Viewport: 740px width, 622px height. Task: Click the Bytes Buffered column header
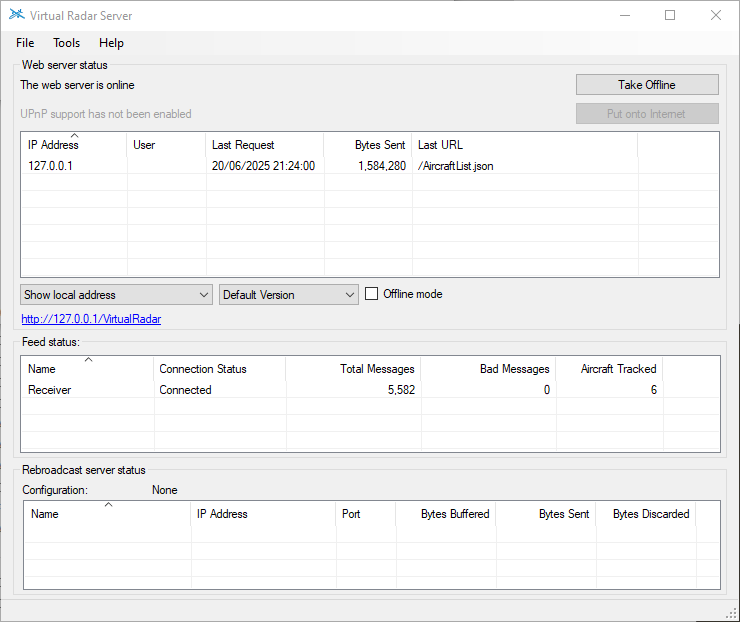(x=446, y=514)
